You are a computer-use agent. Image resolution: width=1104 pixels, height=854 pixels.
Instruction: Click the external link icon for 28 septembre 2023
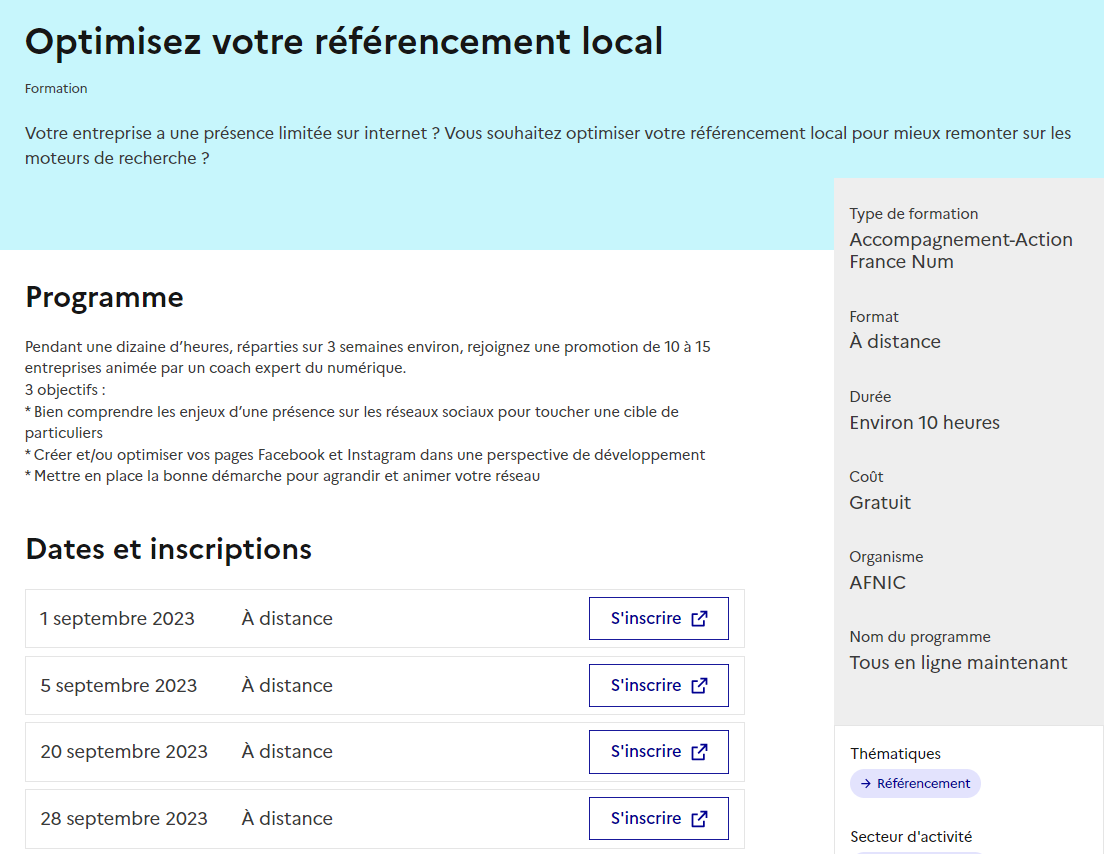point(700,819)
